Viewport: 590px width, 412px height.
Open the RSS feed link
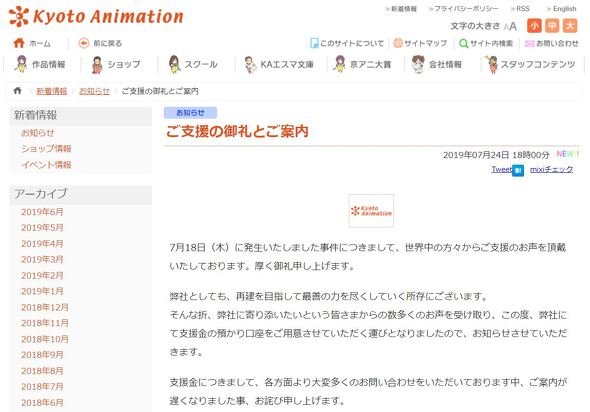pos(520,9)
